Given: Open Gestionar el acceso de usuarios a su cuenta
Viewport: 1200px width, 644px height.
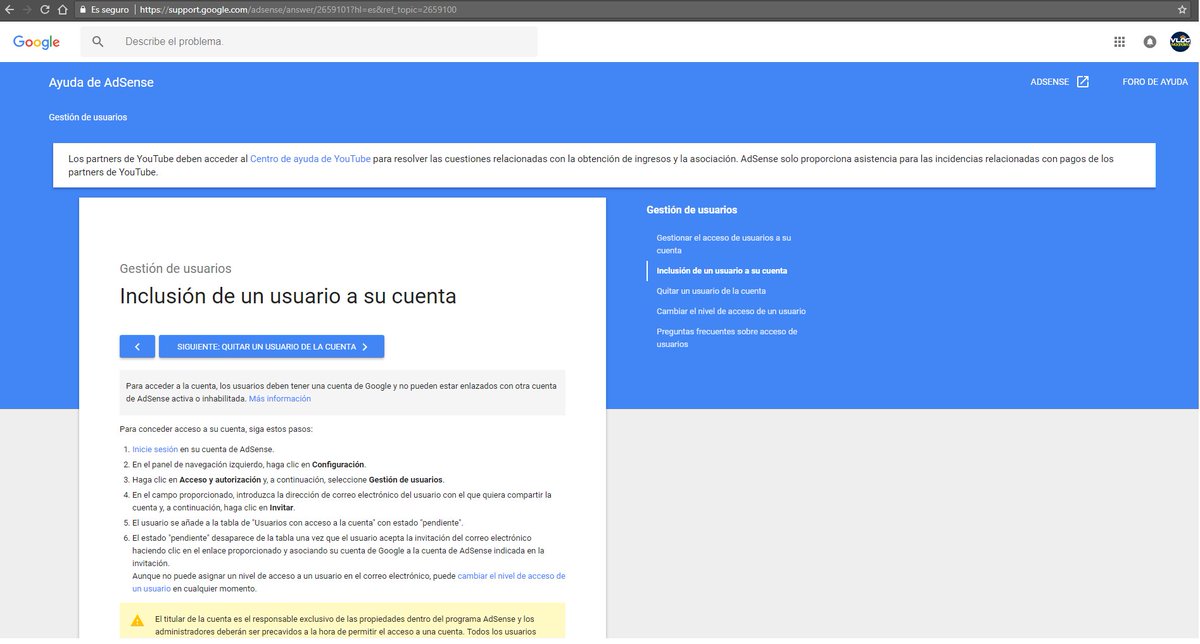Looking at the screenshot, I should click(x=724, y=244).
